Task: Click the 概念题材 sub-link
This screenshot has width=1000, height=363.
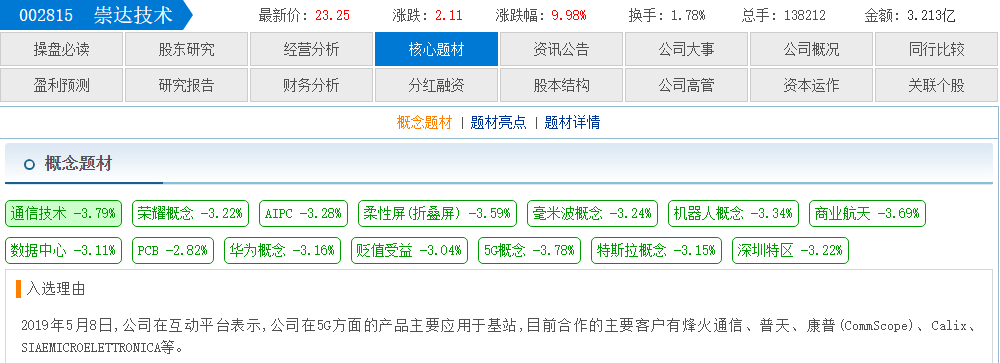Action: click(424, 122)
